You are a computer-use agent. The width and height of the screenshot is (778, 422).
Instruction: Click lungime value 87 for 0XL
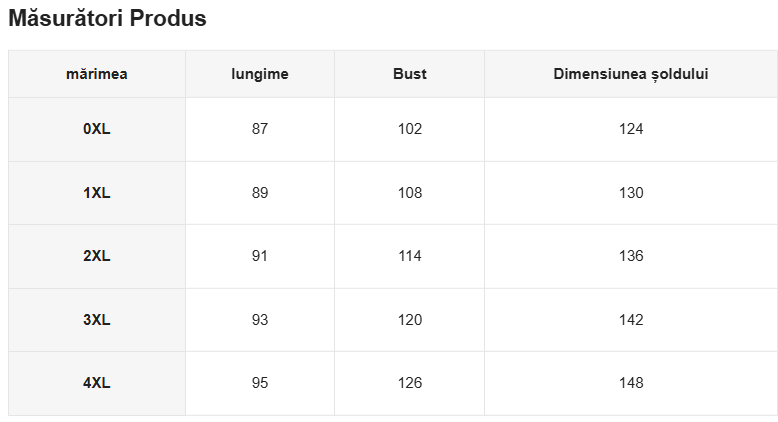260,129
